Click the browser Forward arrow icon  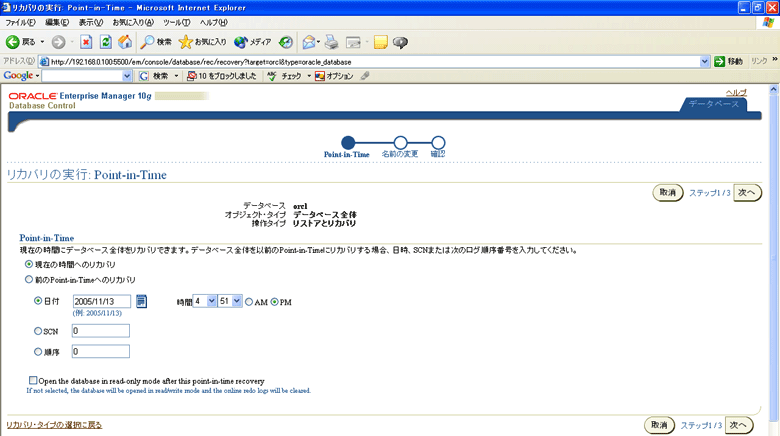click(x=58, y=42)
